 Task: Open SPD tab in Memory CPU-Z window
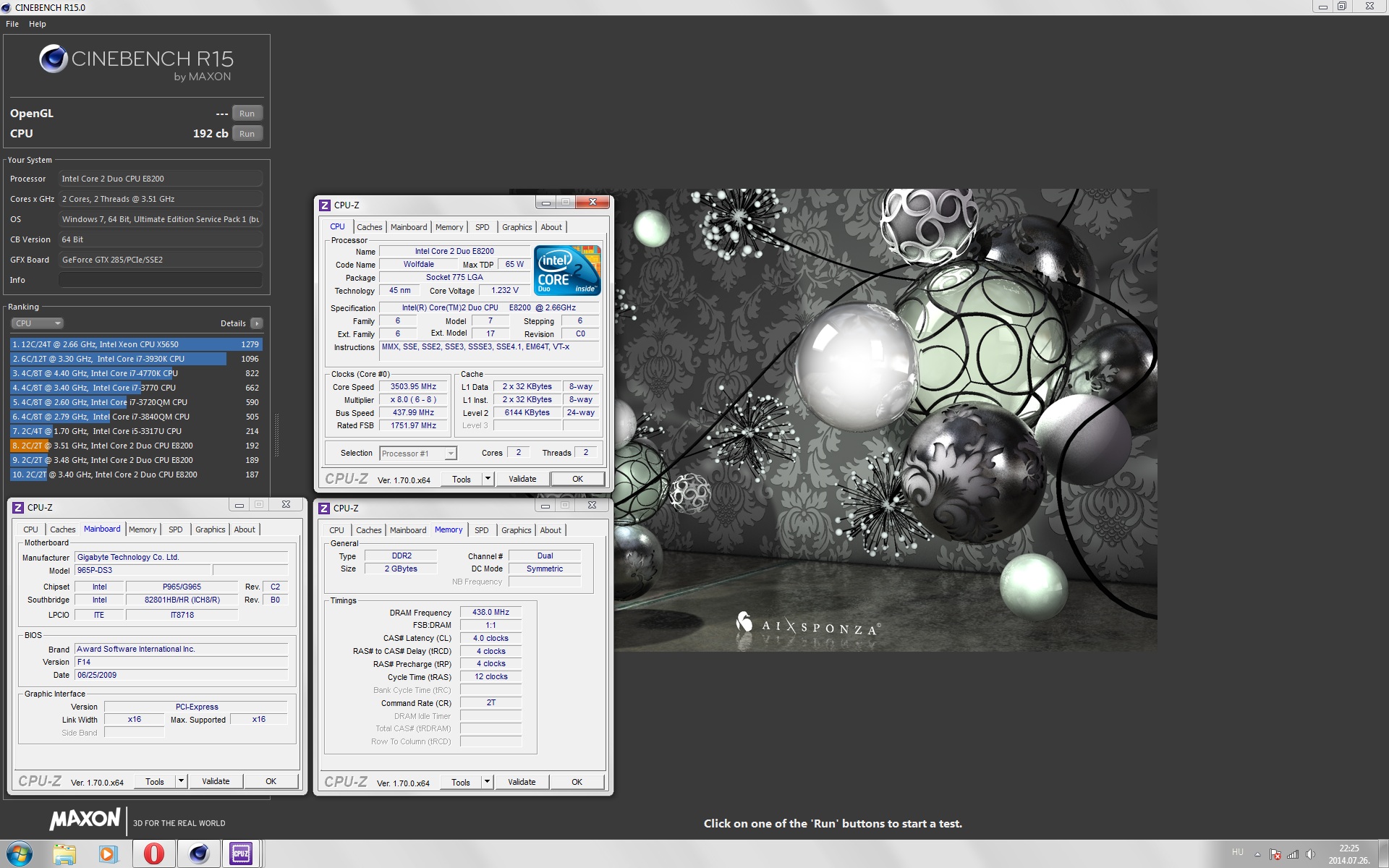tap(482, 530)
